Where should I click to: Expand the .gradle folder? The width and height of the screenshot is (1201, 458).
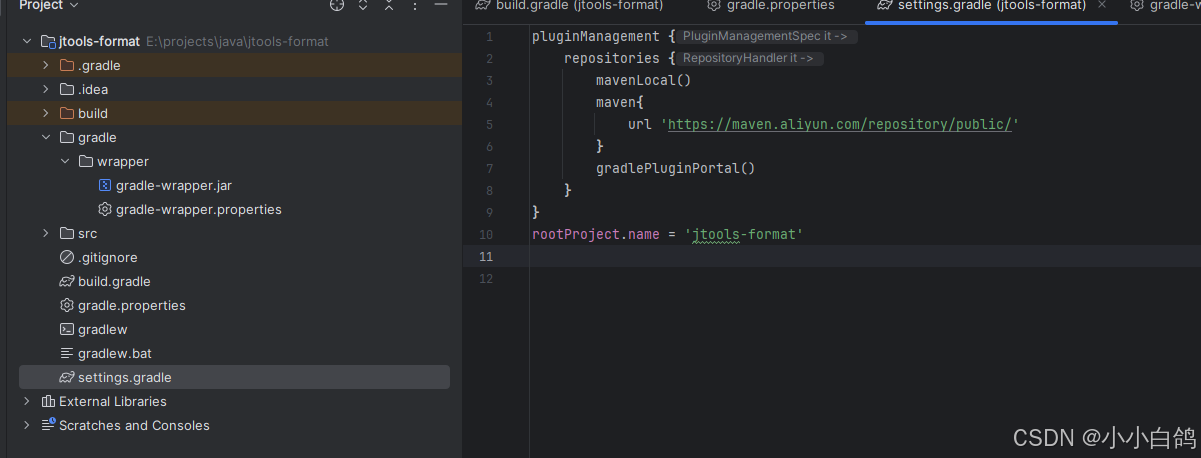pyautogui.click(x=46, y=66)
